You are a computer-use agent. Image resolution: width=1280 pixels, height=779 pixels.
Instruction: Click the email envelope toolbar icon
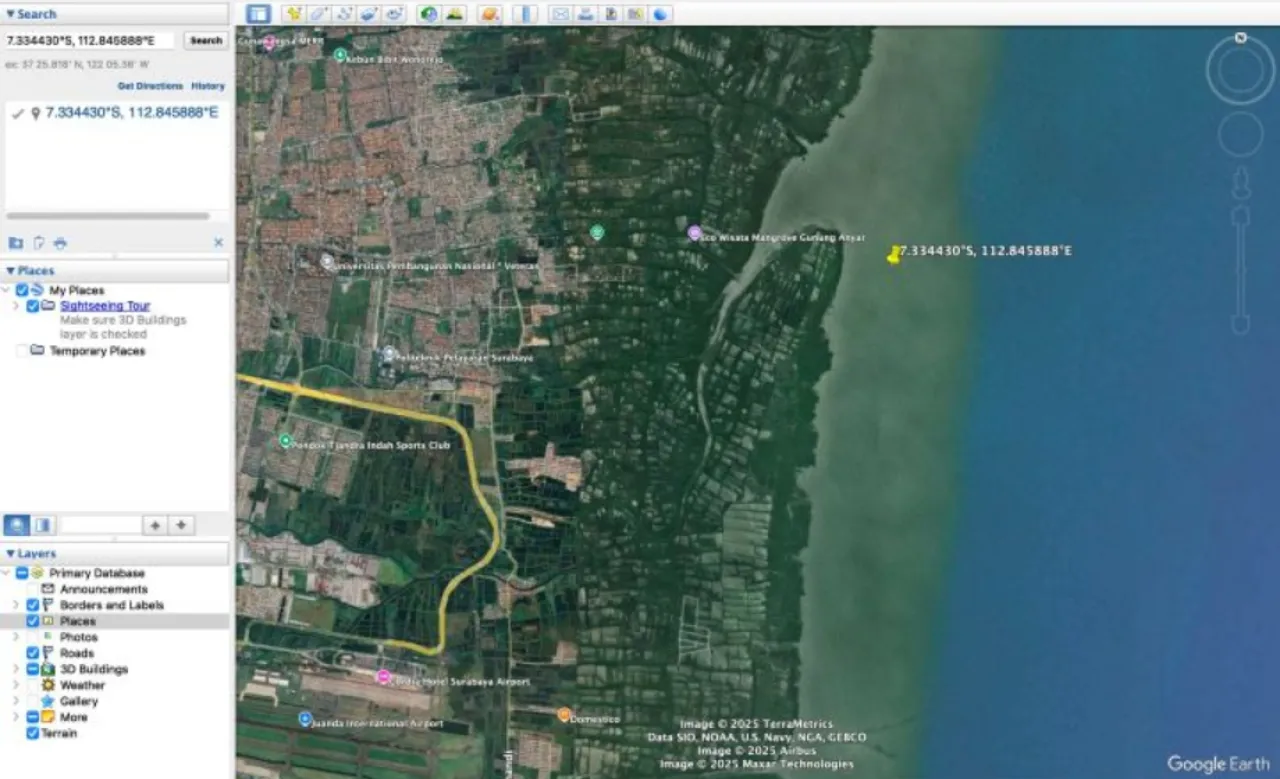560,14
